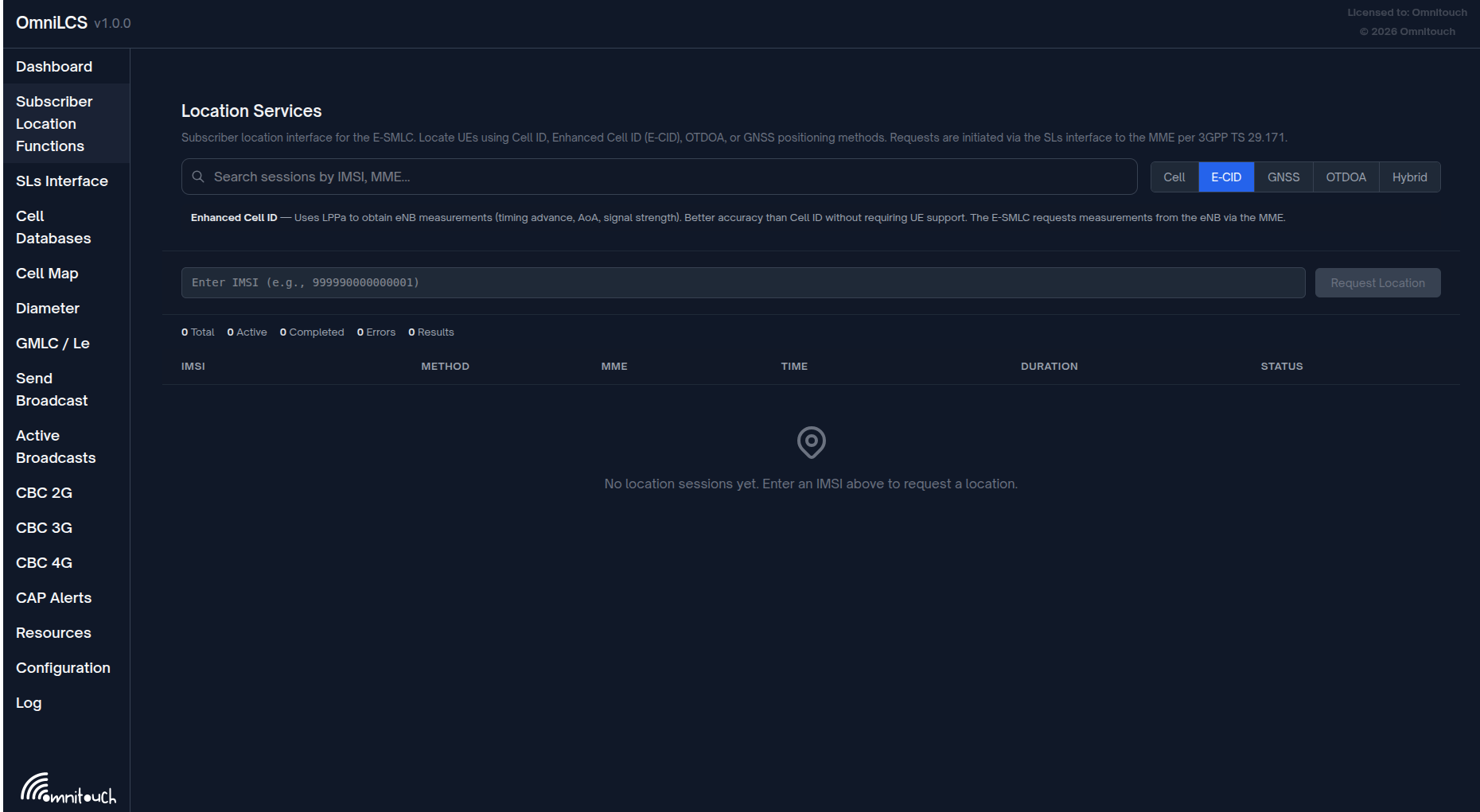Open GMLC / Le page

click(x=53, y=344)
